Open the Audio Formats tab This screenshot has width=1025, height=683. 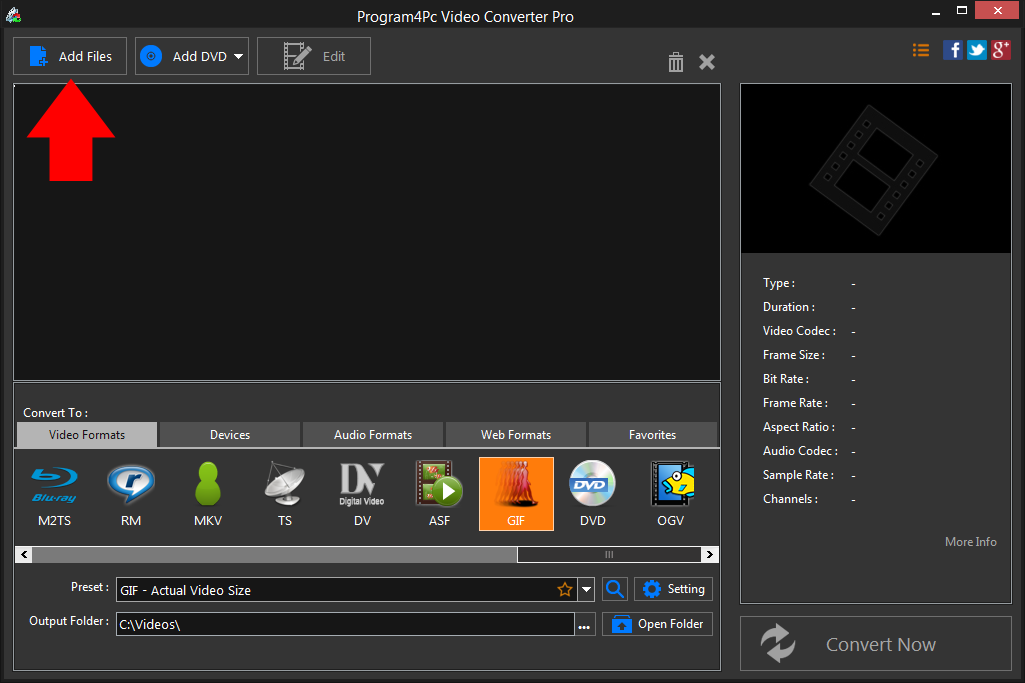pos(372,434)
